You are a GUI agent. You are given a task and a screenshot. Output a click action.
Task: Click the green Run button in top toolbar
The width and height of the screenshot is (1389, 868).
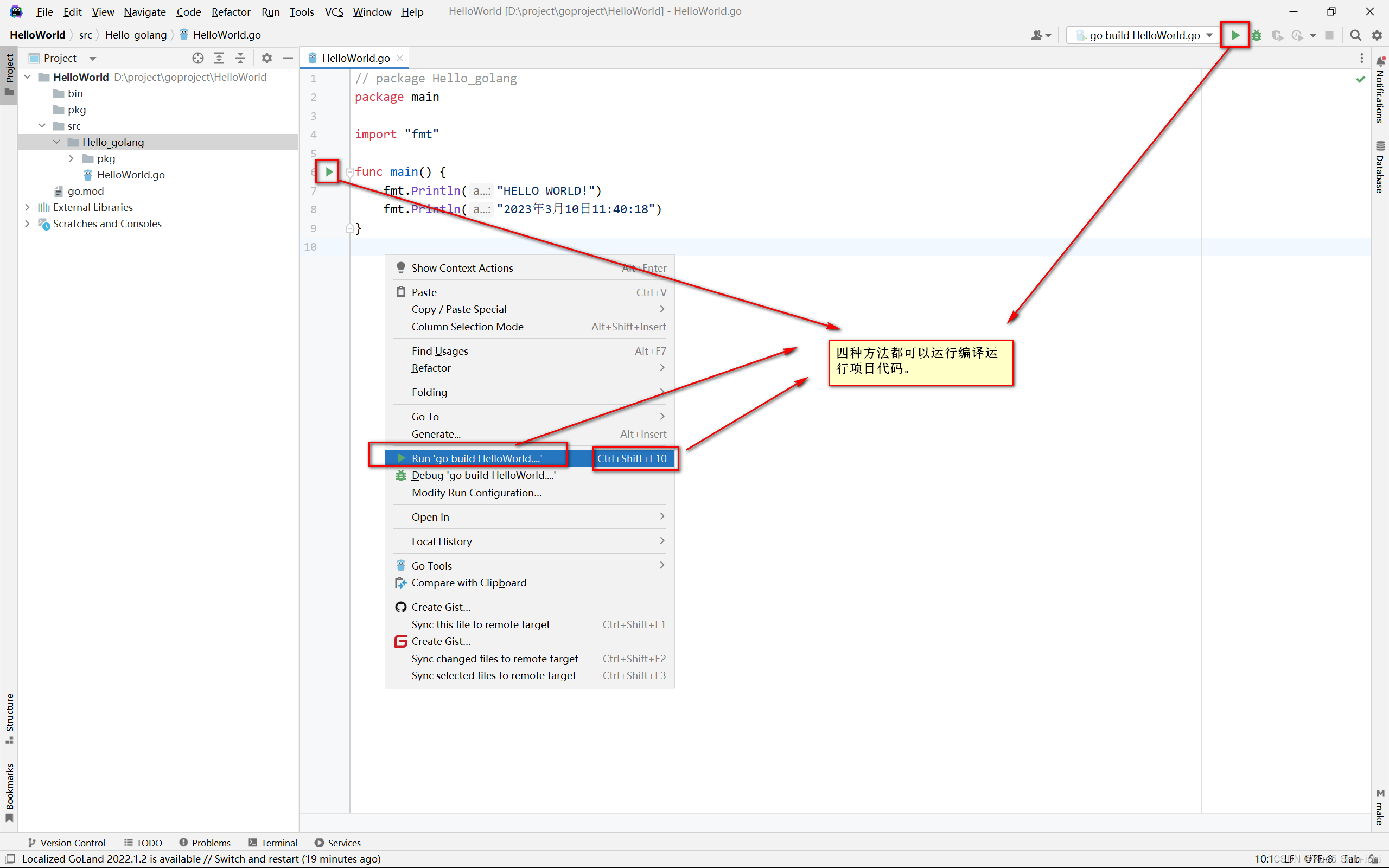[1234, 35]
